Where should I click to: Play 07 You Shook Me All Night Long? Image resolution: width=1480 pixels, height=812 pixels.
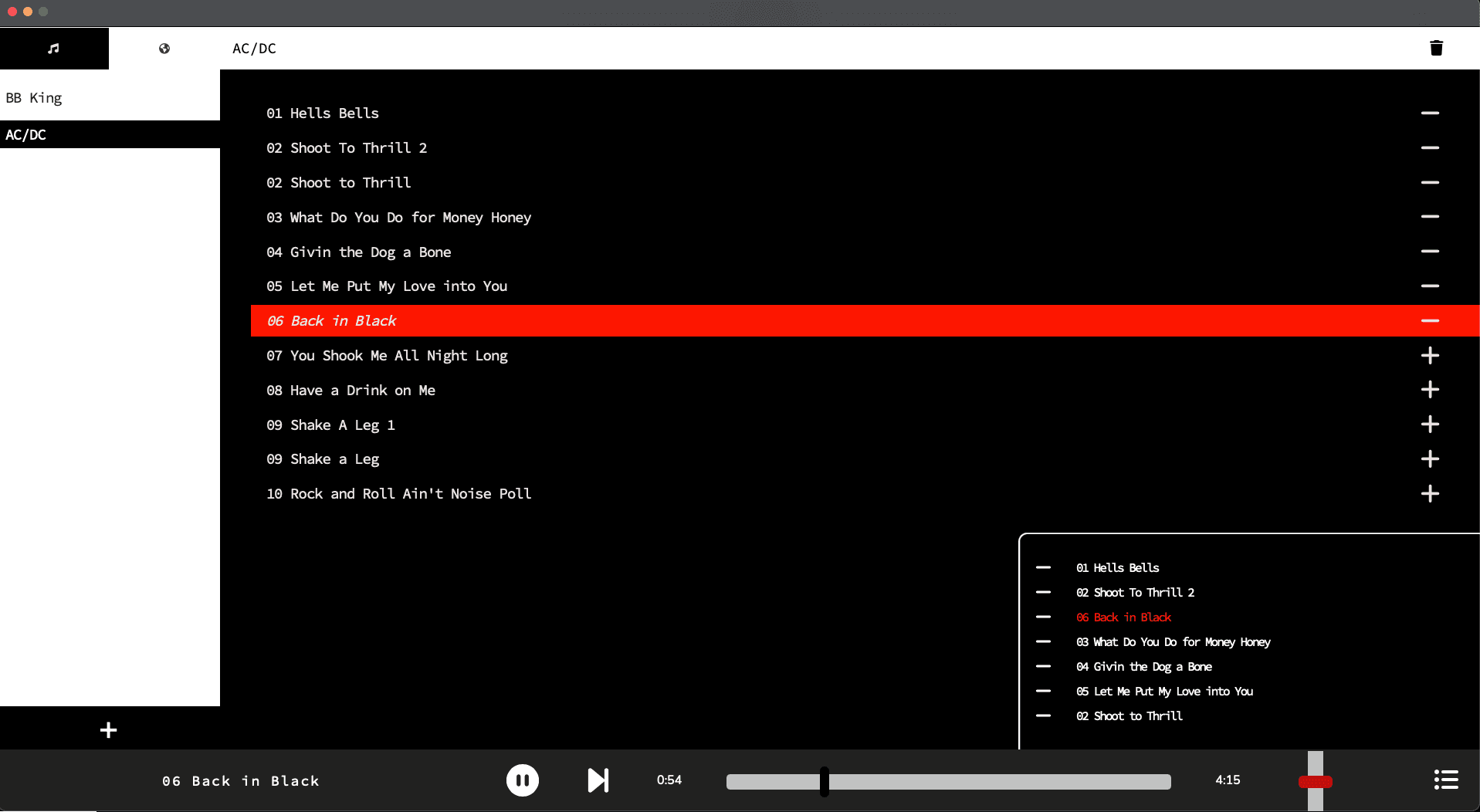click(387, 356)
